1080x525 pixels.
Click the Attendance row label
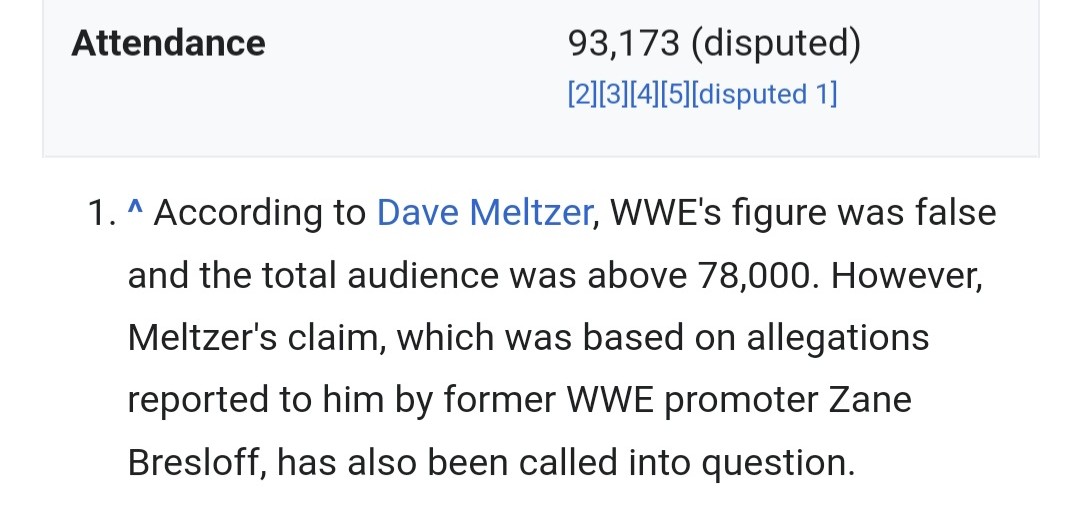168,43
